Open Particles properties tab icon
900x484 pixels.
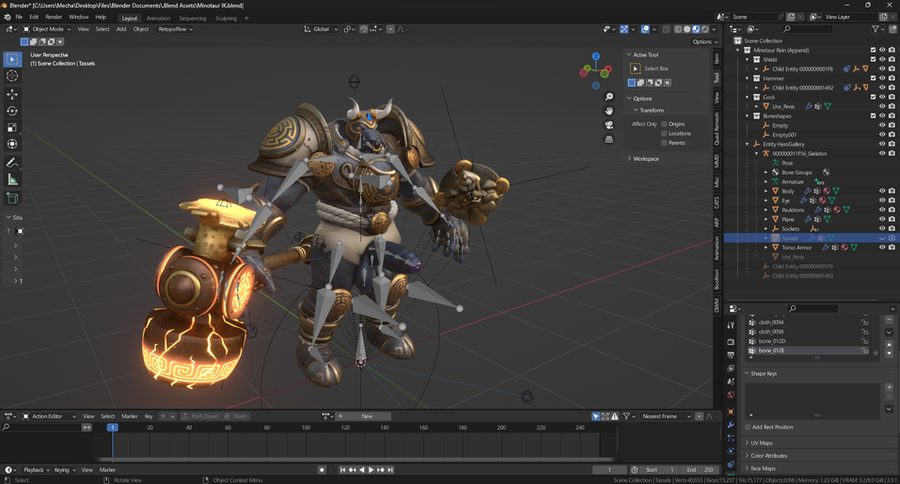(x=731, y=438)
